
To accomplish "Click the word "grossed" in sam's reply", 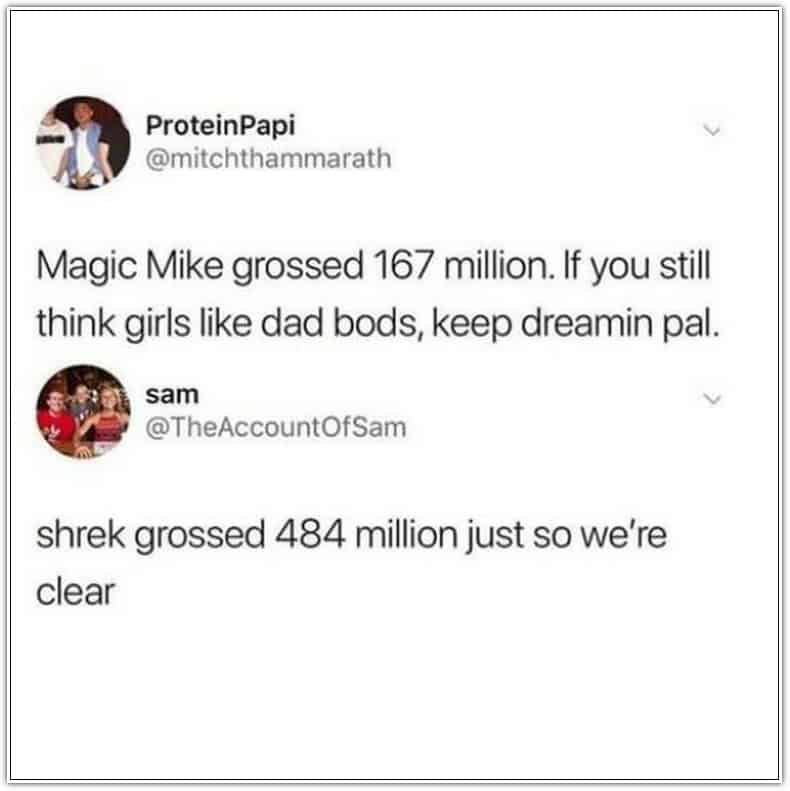I will [200, 537].
